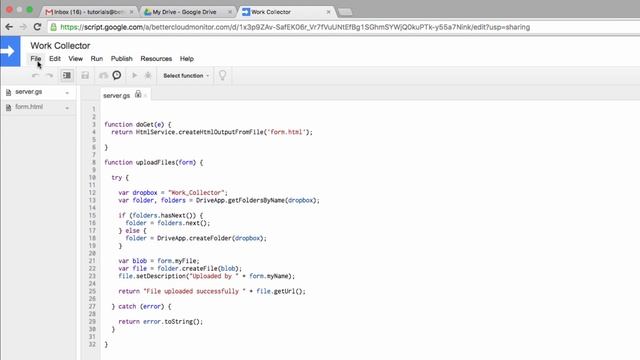Open a new browser tab
The image size is (640, 360).
[345, 12]
